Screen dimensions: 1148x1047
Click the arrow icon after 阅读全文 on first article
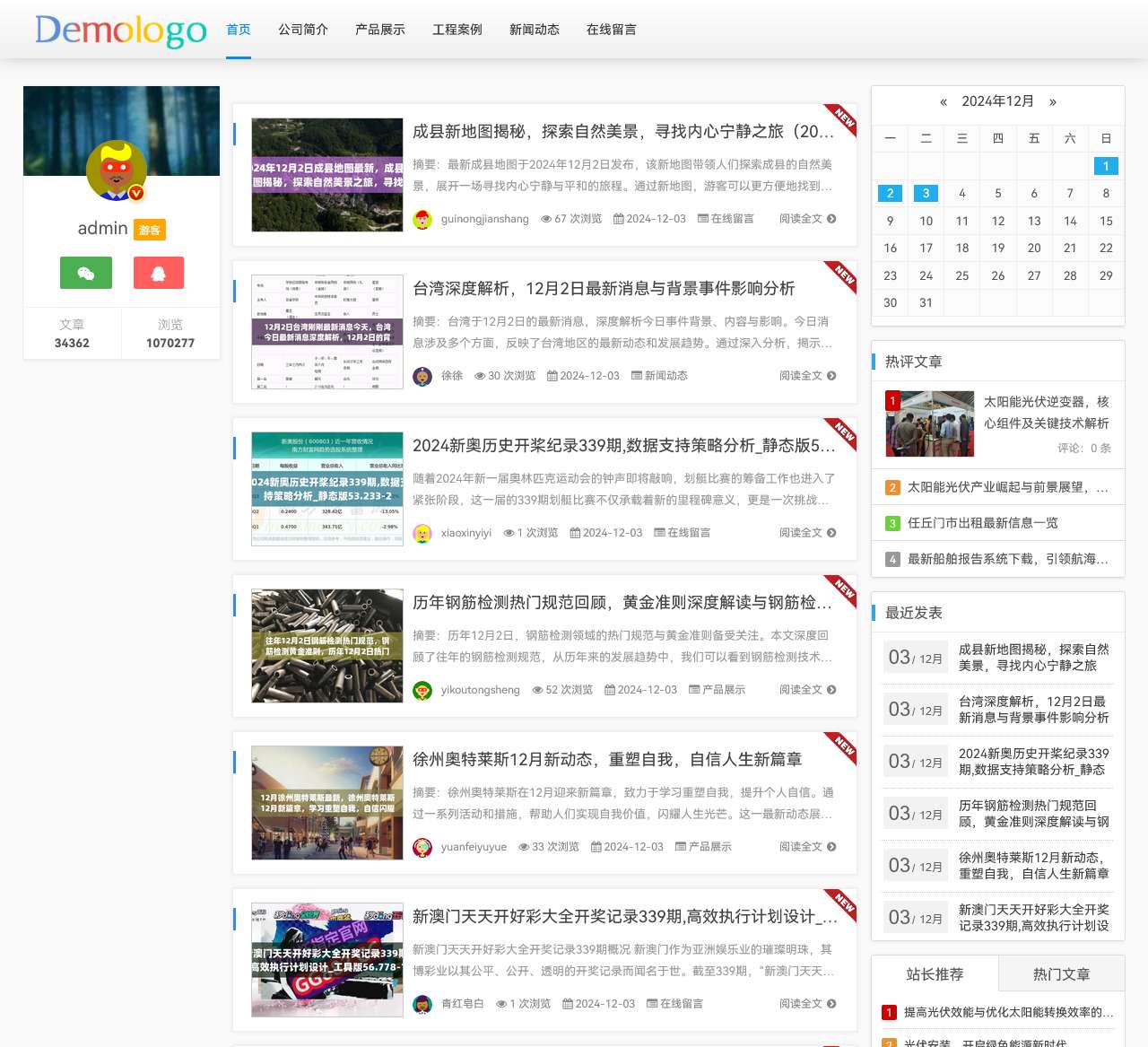pos(831,219)
